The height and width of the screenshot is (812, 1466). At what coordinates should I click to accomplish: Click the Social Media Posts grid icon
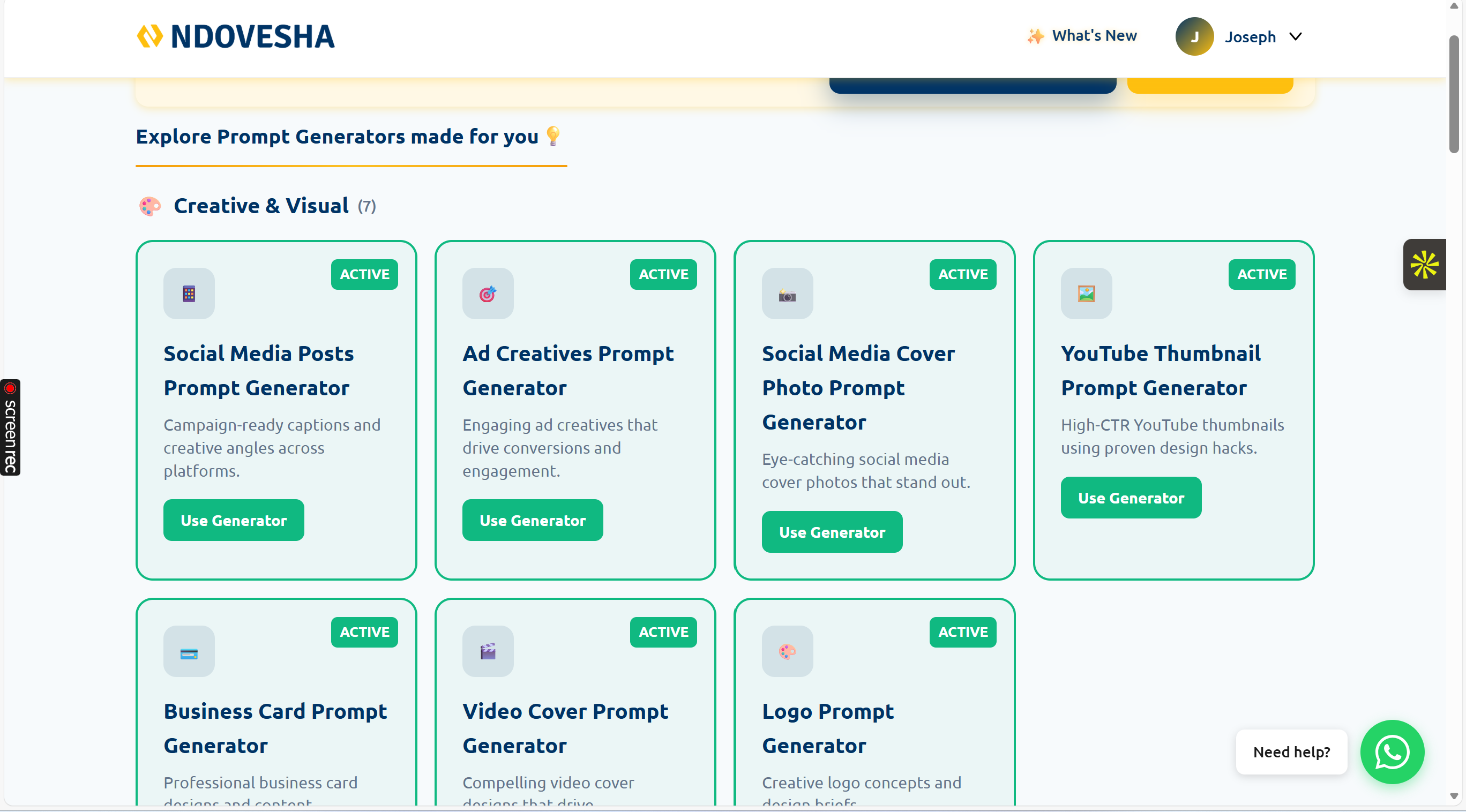point(189,294)
